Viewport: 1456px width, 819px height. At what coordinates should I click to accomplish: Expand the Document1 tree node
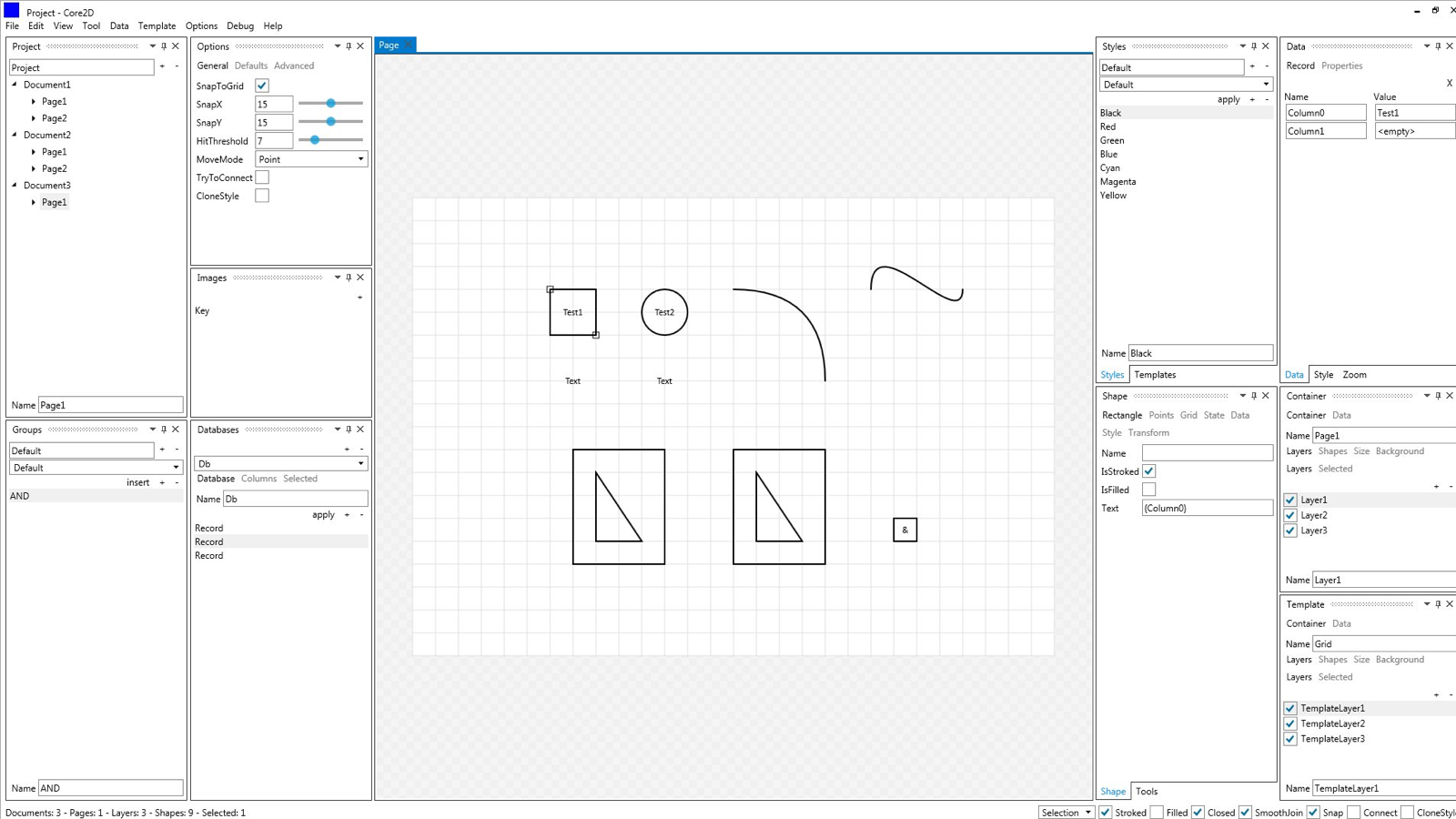point(13,84)
